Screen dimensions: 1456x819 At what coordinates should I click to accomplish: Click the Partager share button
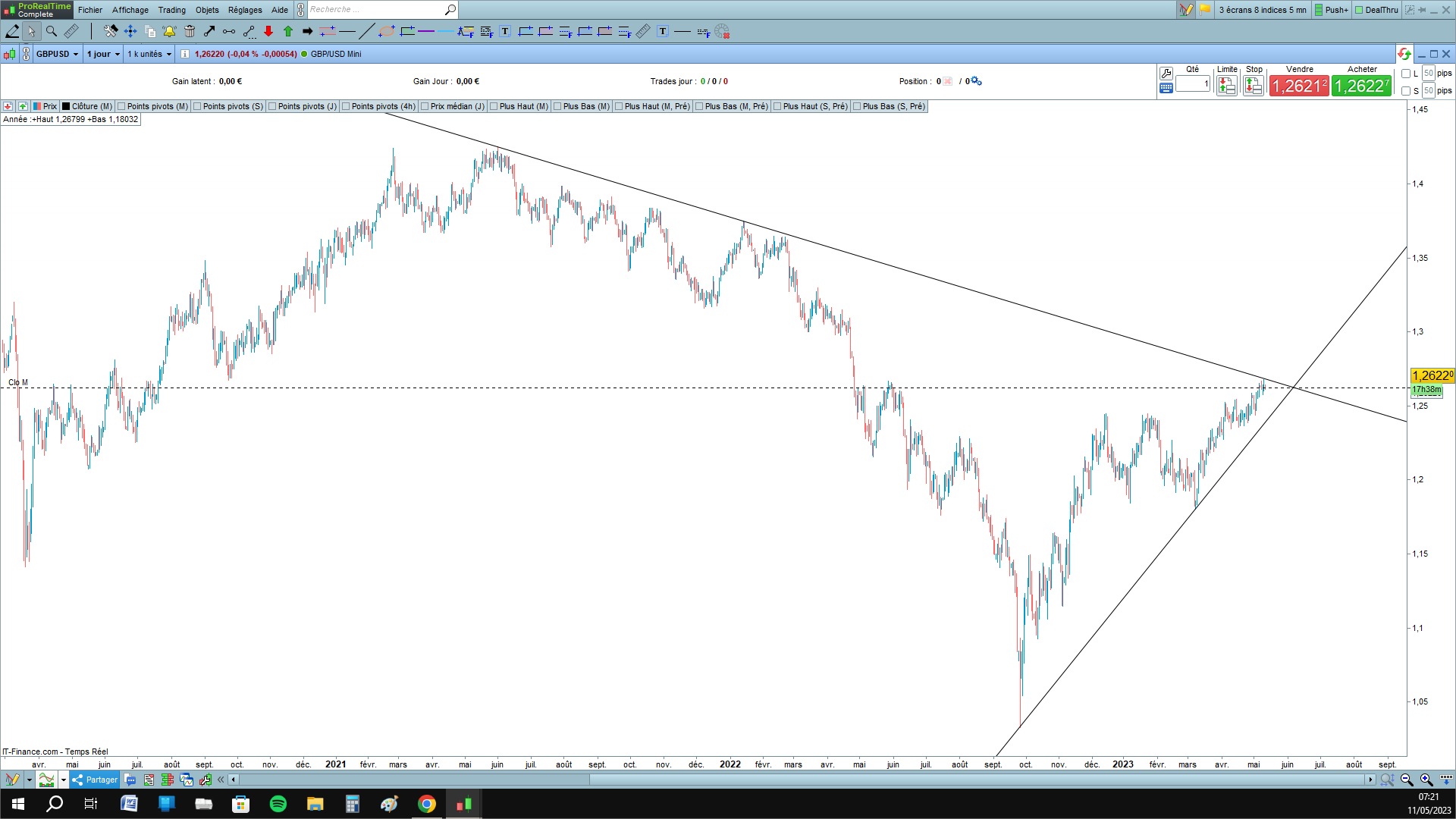[x=95, y=780]
